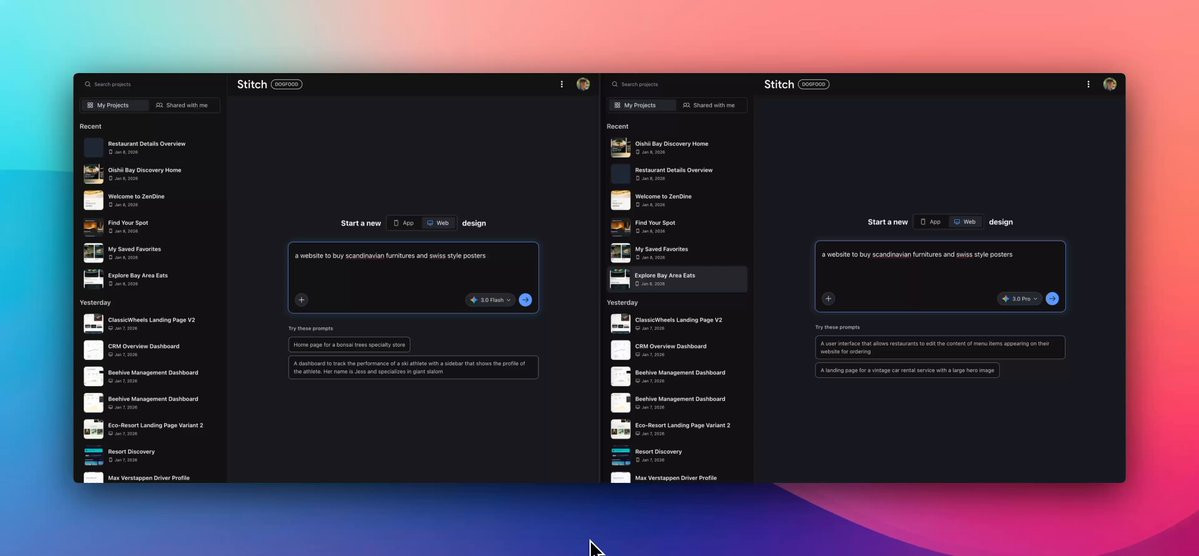Open the 3.0 Pro model dropdown
Screen dimensions: 1199x556
(1019, 298)
